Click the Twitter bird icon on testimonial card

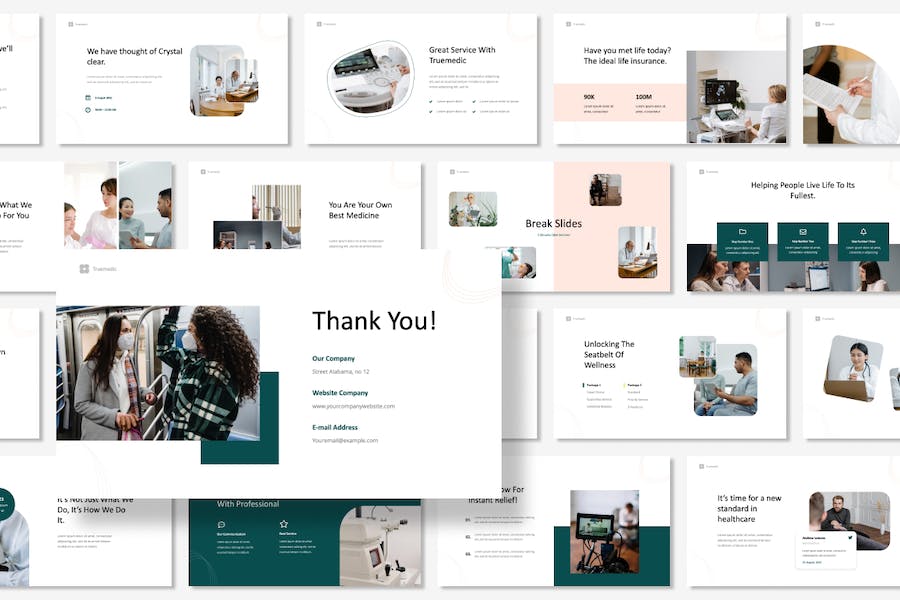[850, 537]
